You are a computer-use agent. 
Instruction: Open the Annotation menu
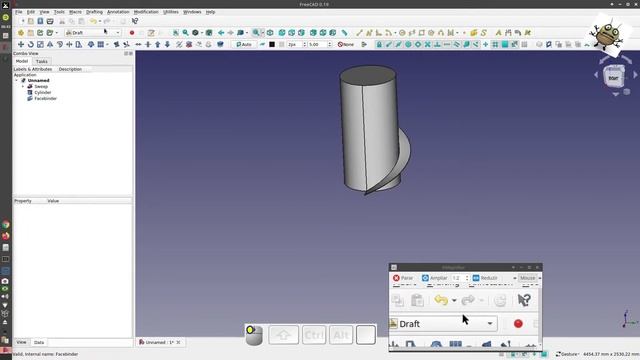pyautogui.click(x=118, y=12)
